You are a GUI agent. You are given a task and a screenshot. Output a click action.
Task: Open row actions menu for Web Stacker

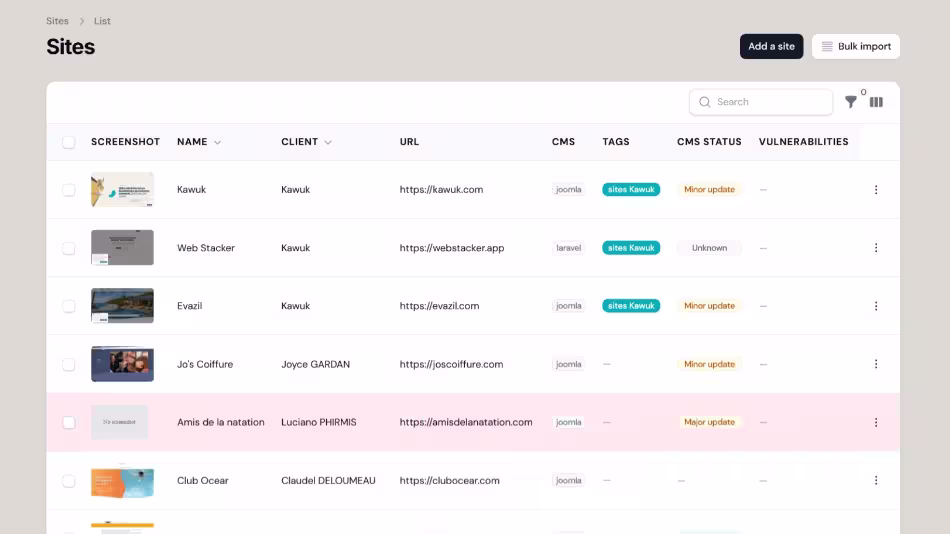[x=875, y=248]
